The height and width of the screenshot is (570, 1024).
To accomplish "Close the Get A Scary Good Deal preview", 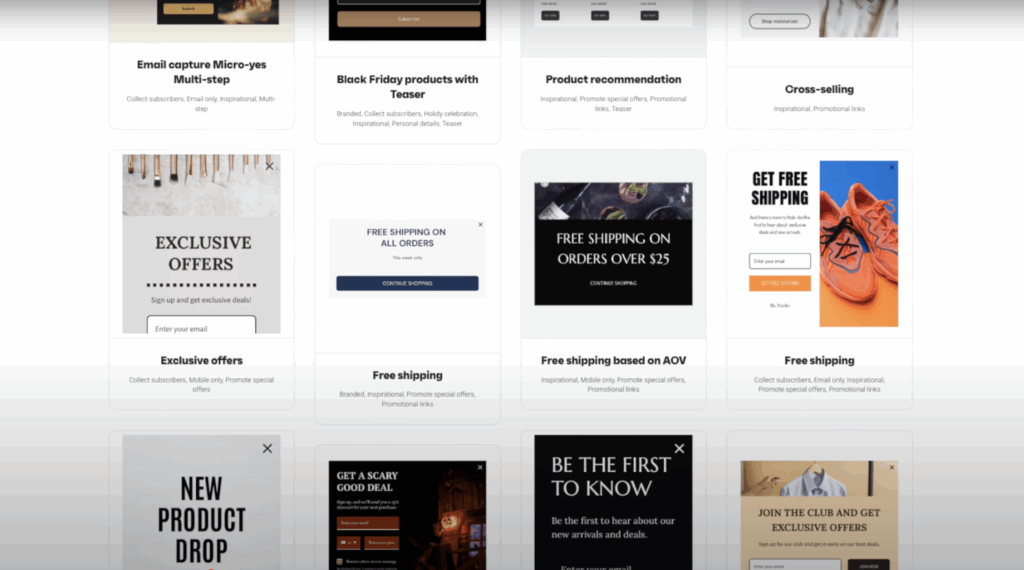I will point(480,467).
